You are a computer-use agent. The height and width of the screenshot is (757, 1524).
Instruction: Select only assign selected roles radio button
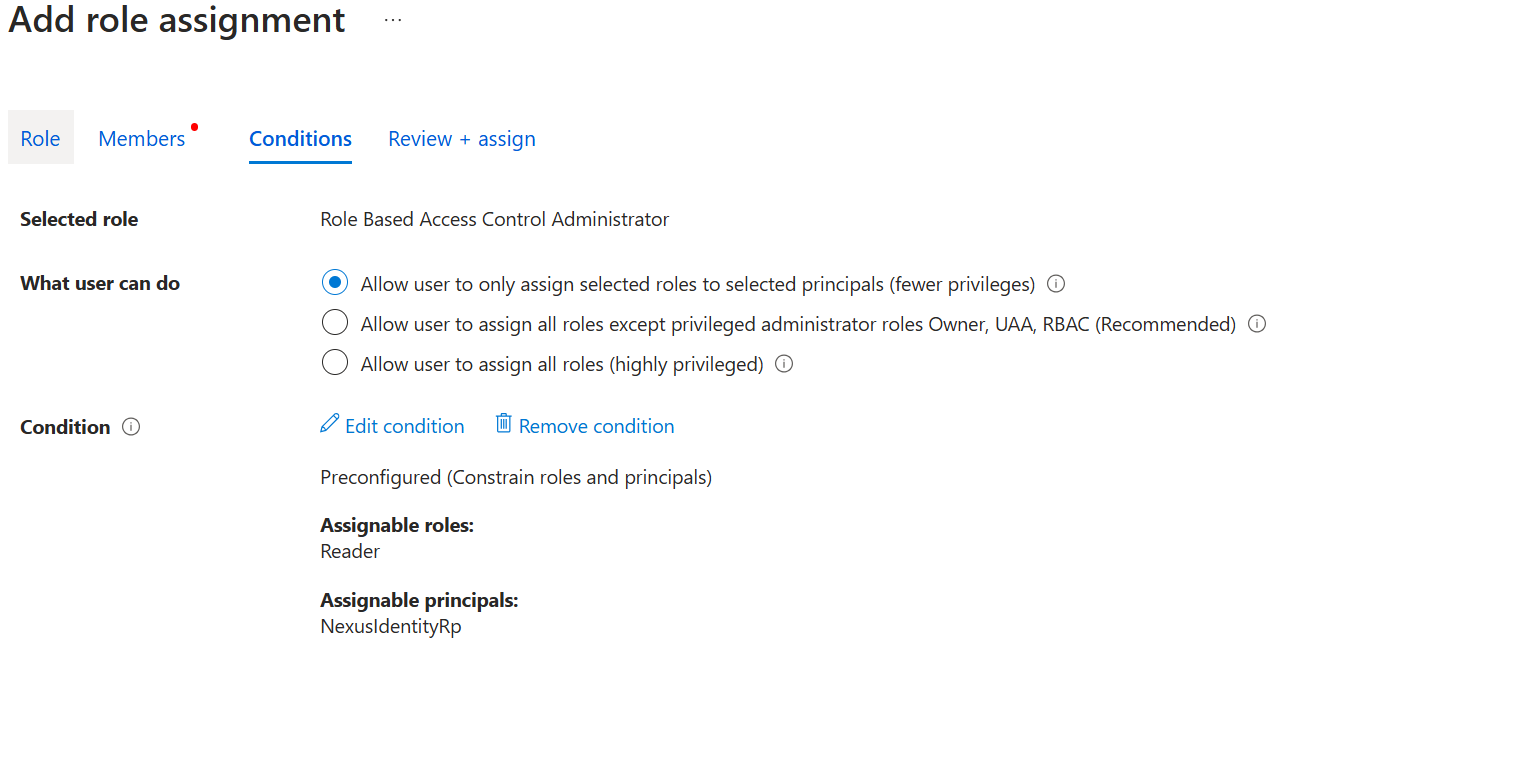point(335,283)
